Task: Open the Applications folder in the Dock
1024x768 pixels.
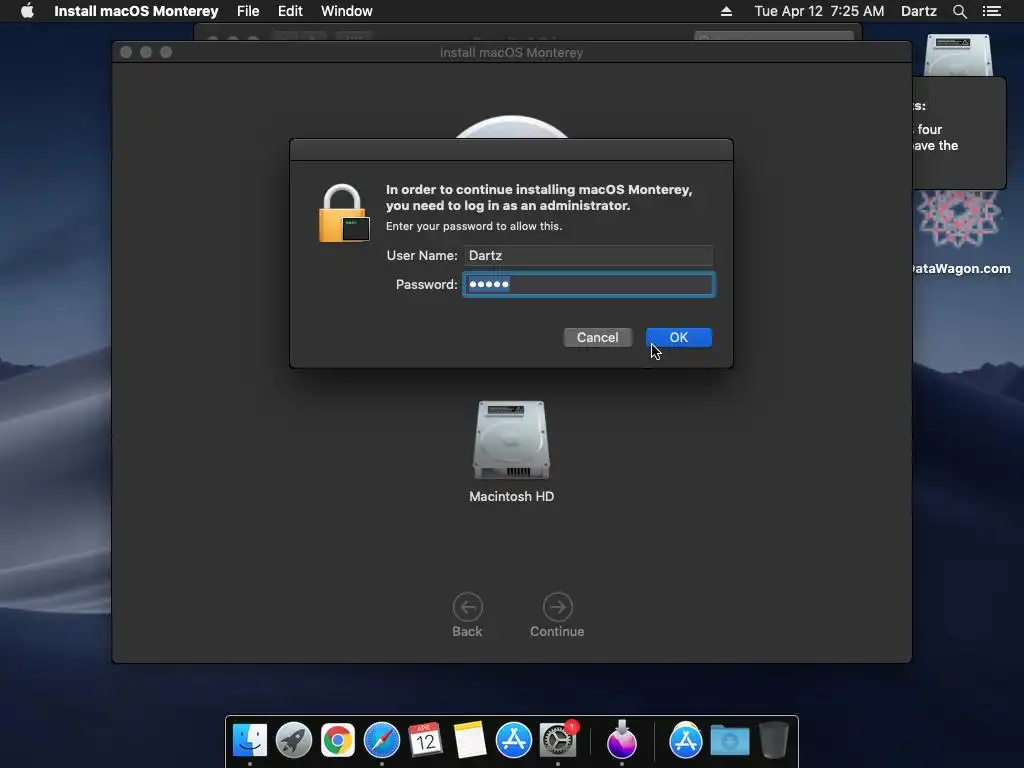Action: (x=685, y=741)
